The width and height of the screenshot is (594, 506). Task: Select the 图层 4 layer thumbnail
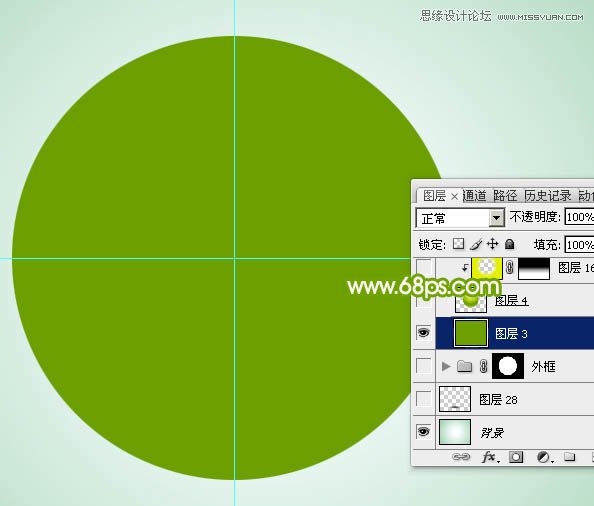click(x=471, y=302)
